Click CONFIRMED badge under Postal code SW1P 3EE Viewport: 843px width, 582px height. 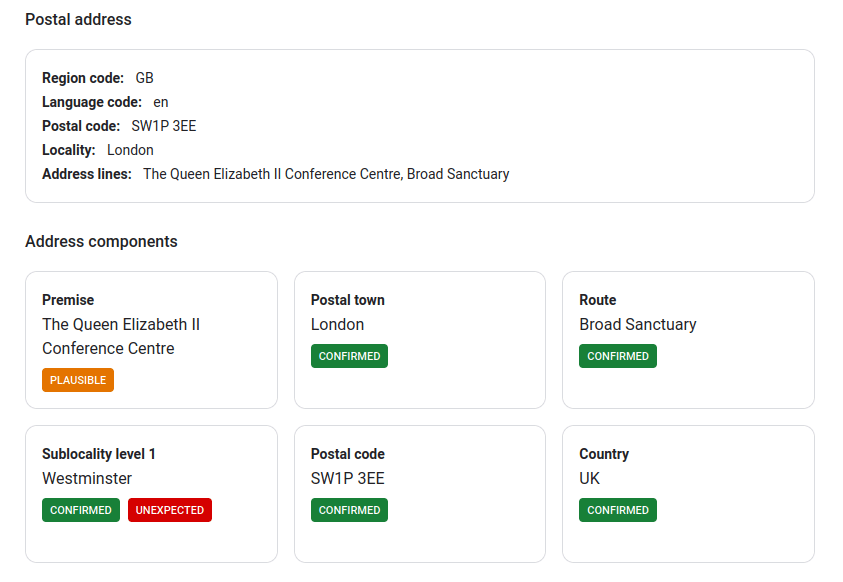(x=349, y=510)
